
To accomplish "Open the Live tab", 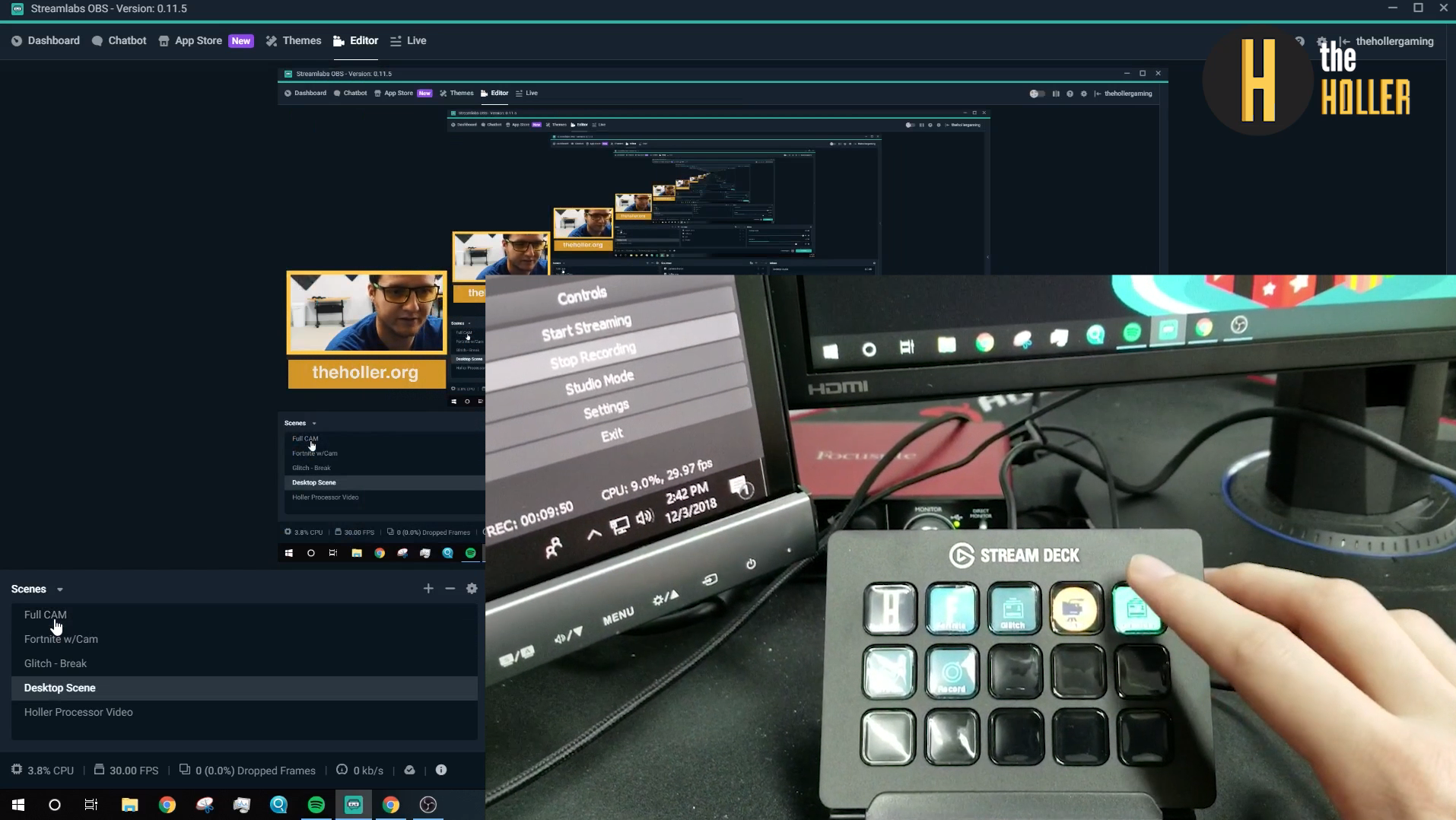I will 409,41.
